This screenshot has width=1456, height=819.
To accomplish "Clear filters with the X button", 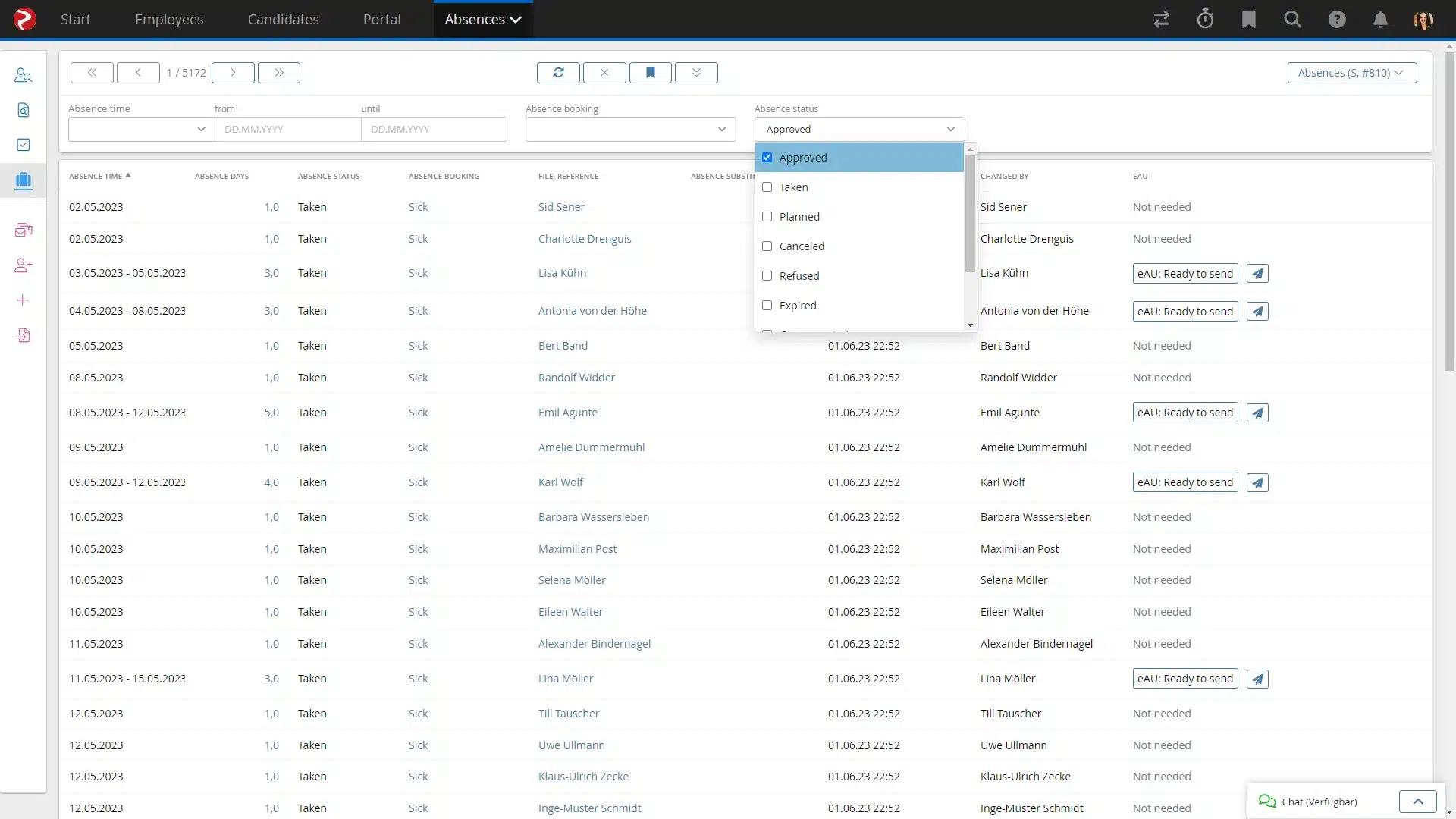I will (x=604, y=73).
